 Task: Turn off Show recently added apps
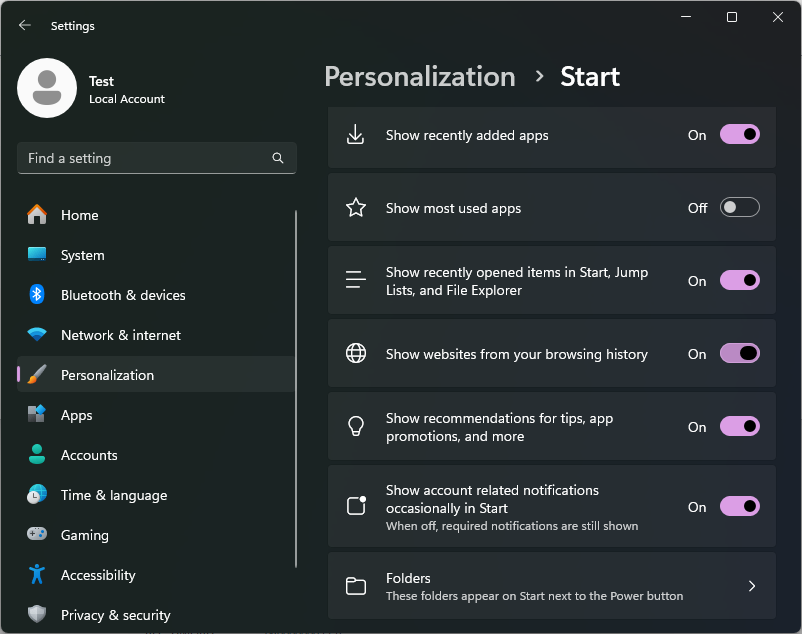pyautogui.click(x=740, y=134)
